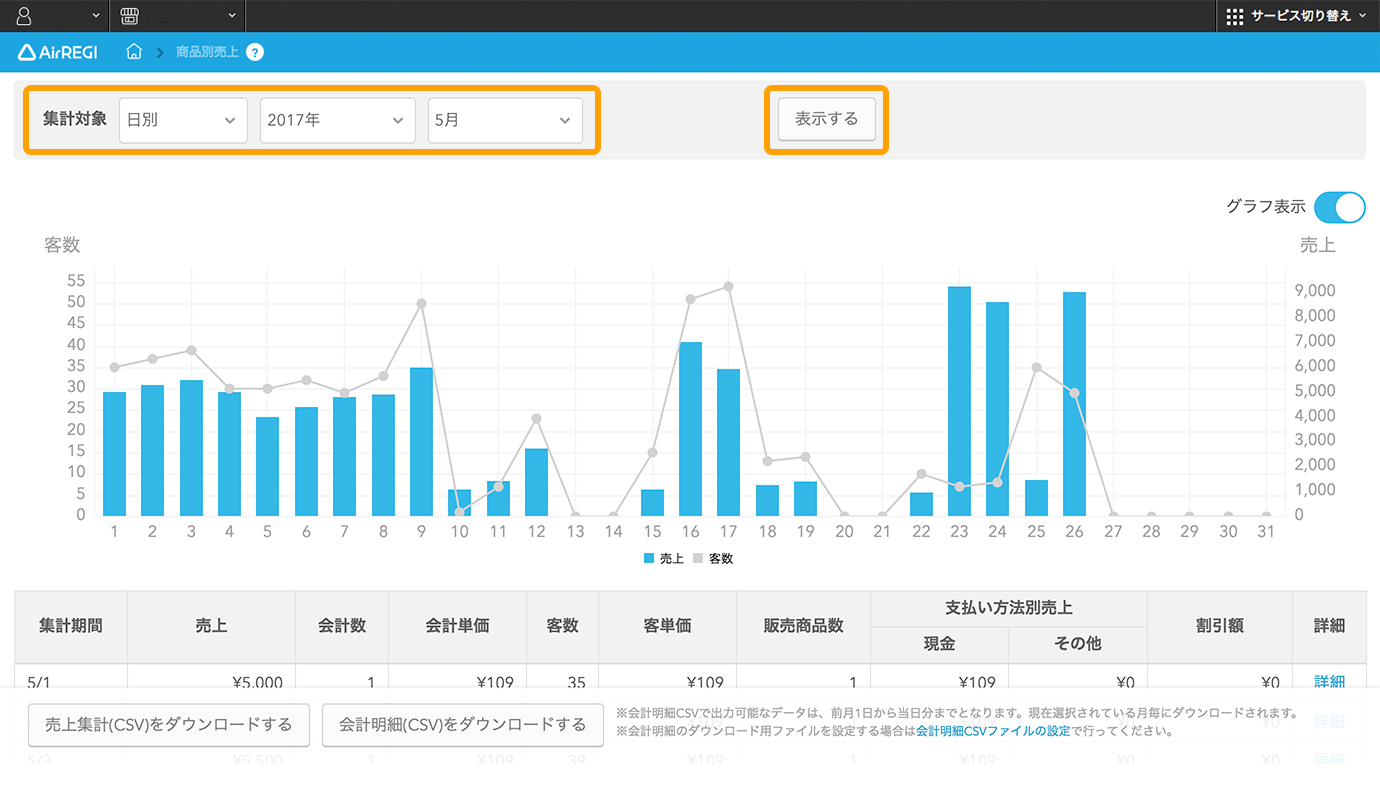Toggle the 客数 legend item
This screenshot has height=796, width=1380.
pos(714,559)
